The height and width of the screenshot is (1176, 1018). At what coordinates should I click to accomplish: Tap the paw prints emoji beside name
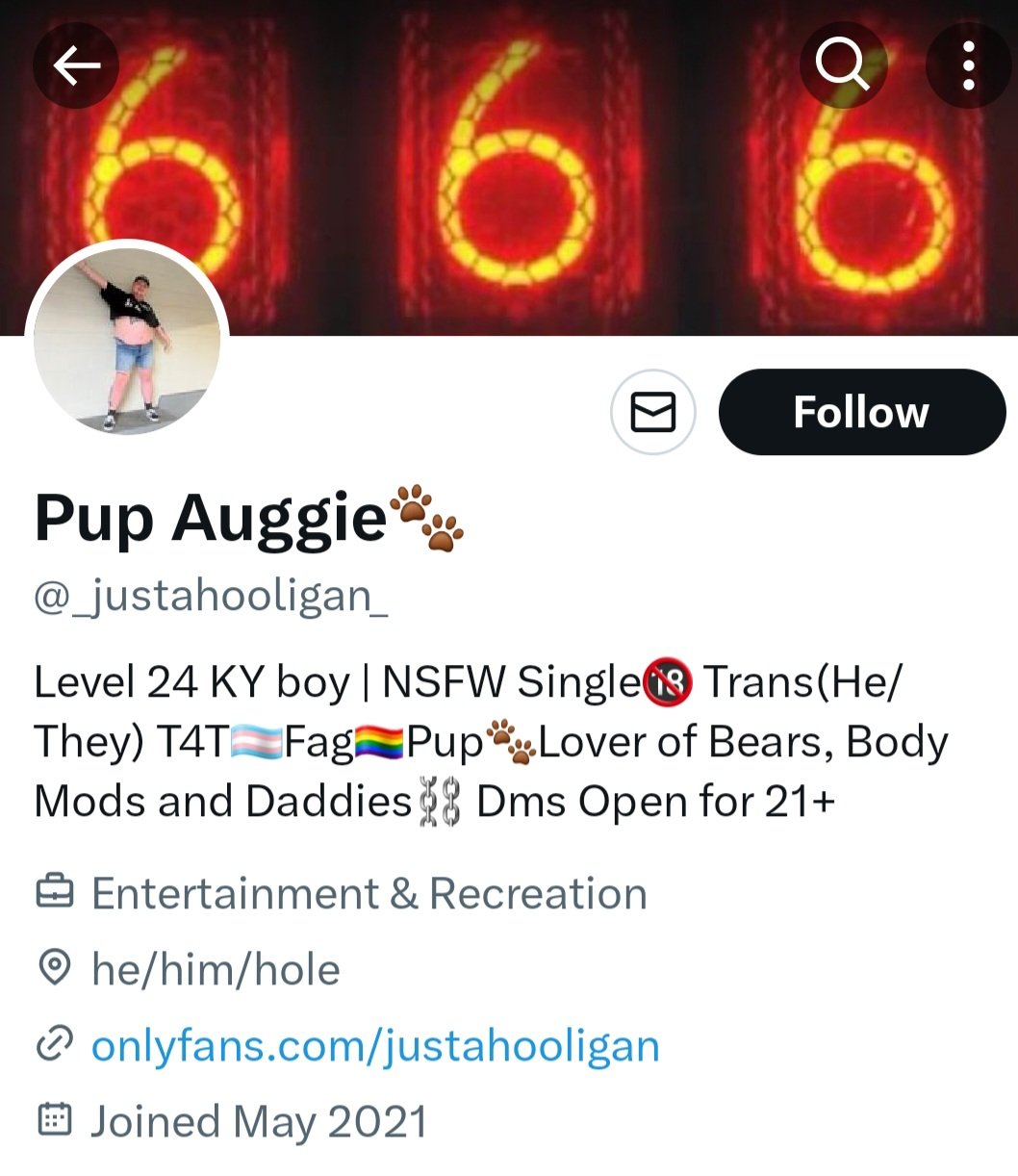pos(427,518)
